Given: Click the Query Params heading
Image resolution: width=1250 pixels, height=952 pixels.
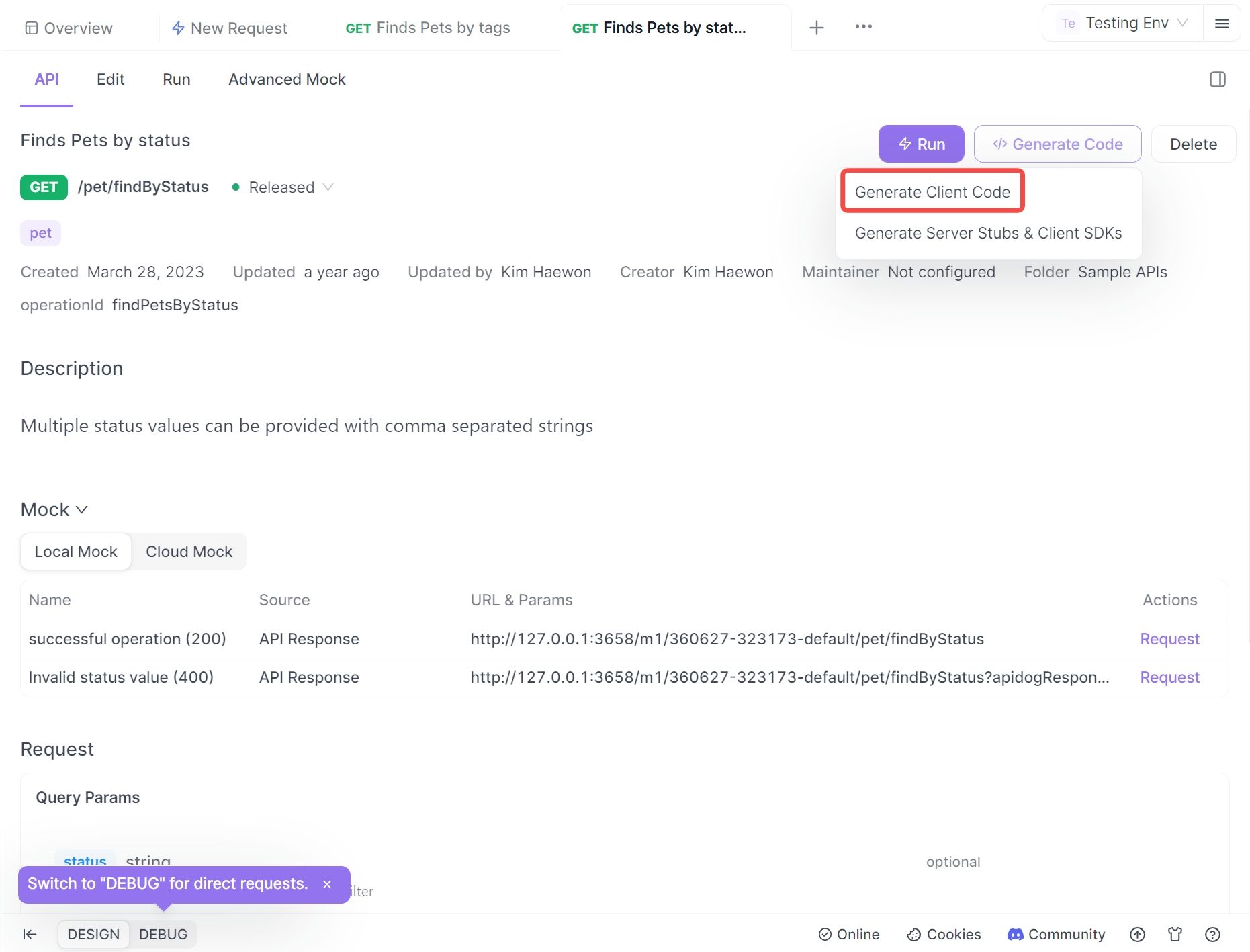Looking at the screenshot, I should coord(87,797).
